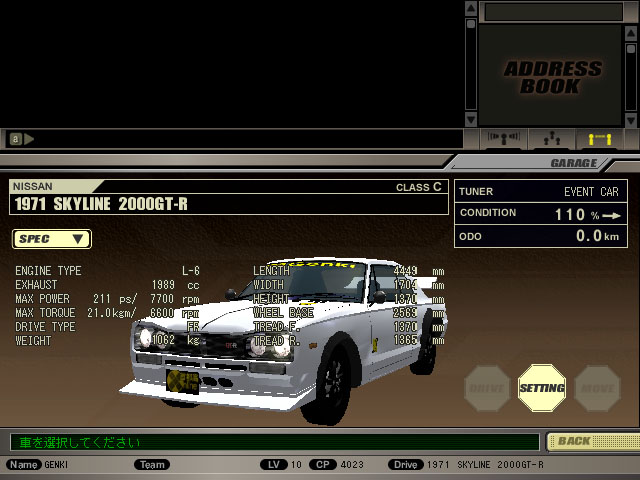The height and width of the screenshot is (480, 640).
Task: Open the ADDRESS BOOK panel
Action: [x=551, y=77]
